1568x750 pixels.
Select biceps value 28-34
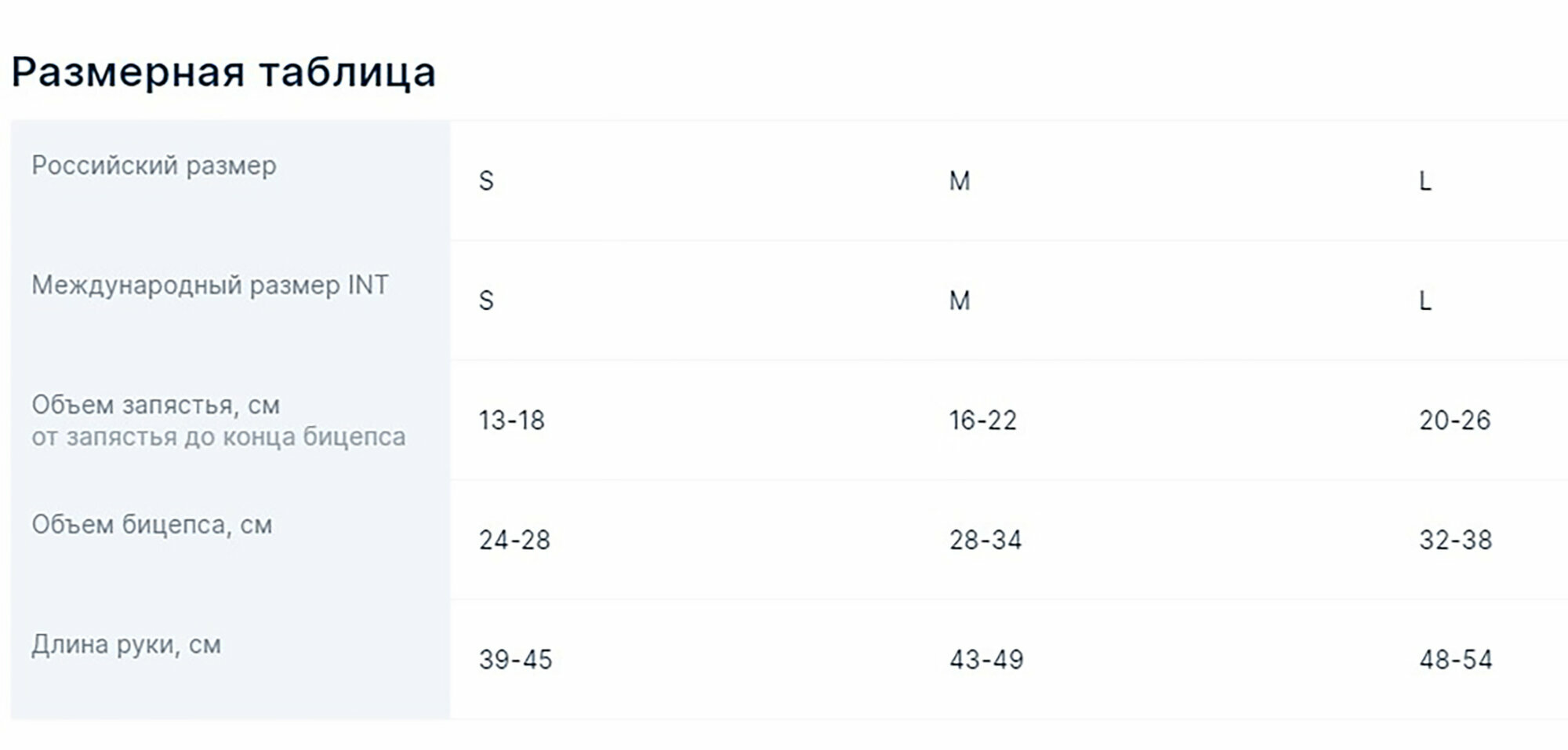tap(985, 541)
